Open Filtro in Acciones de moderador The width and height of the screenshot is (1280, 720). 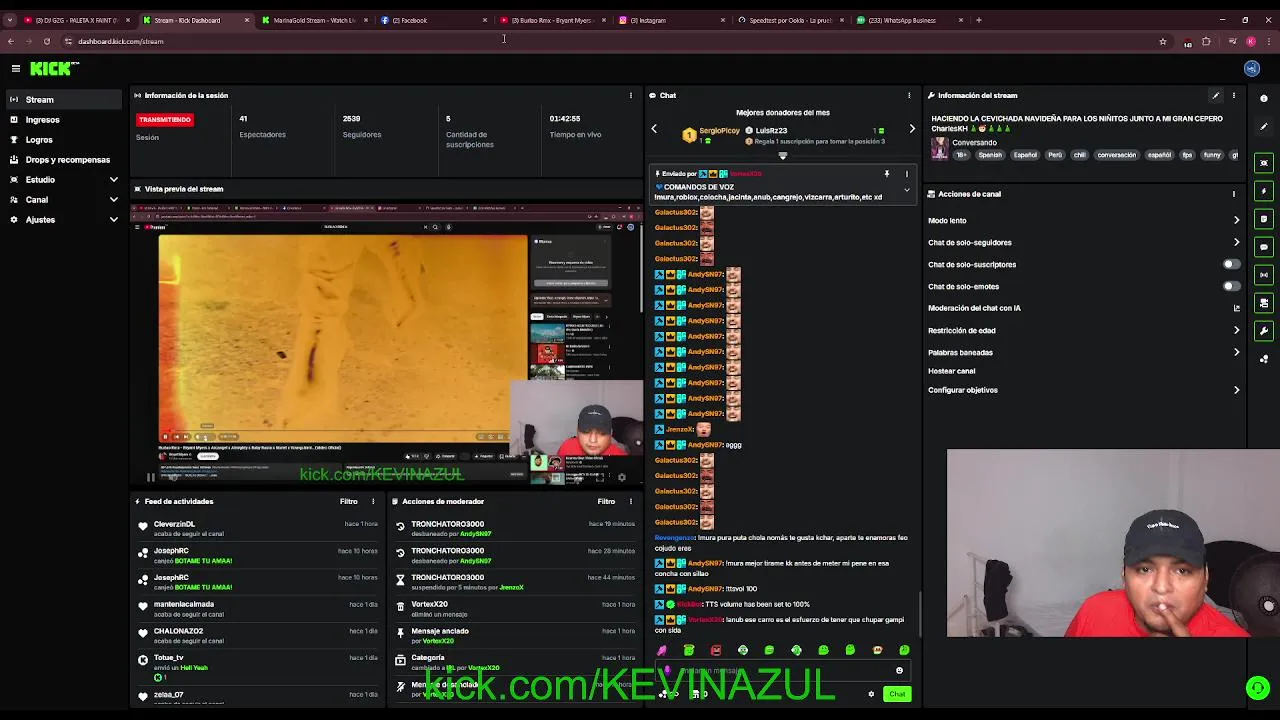click(606, 501)
